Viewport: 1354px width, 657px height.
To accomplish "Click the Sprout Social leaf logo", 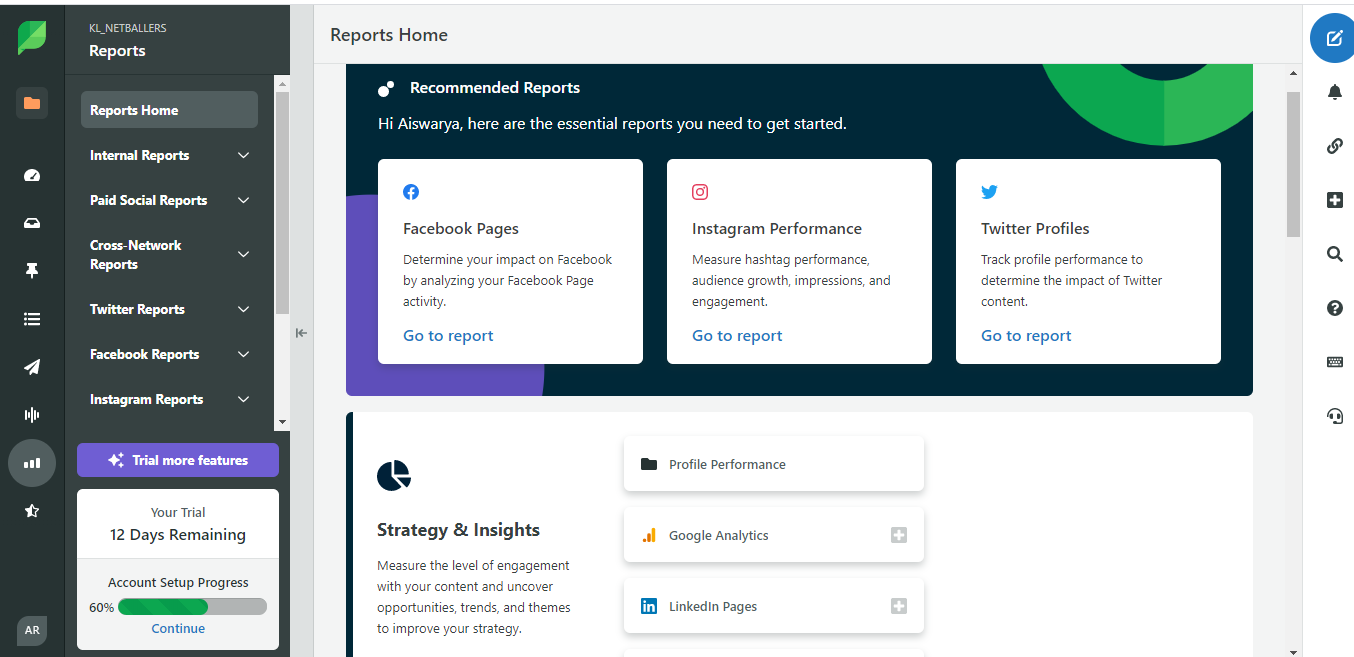I will pyautogui.click(x=32, y=38).
